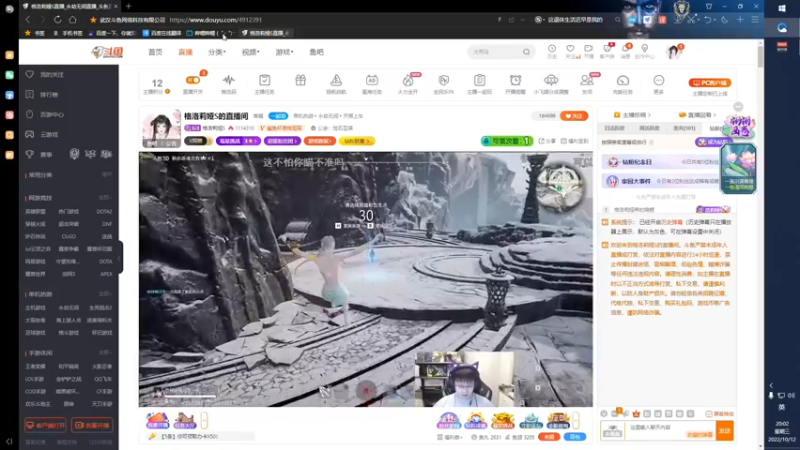Click the clipboard 主播一起玩 icon
Viewport: 800px width, 450px height.
click(x=480, y=80)
